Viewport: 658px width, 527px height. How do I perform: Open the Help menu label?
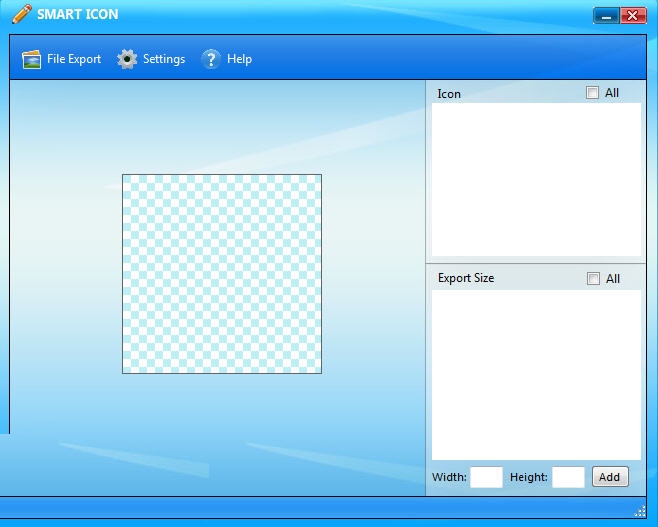(x=239, y=59)
